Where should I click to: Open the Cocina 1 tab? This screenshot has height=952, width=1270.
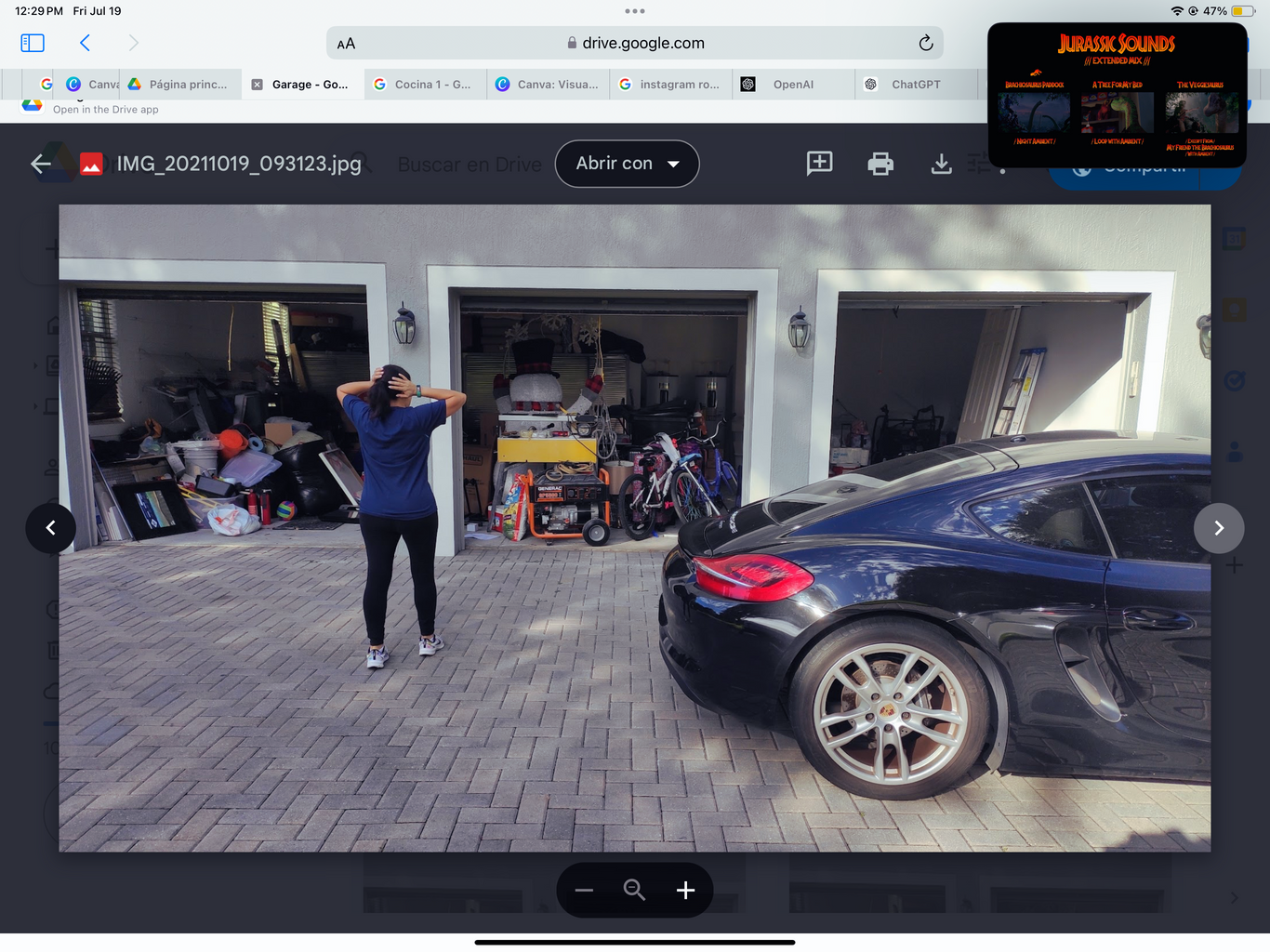point(431,85)
